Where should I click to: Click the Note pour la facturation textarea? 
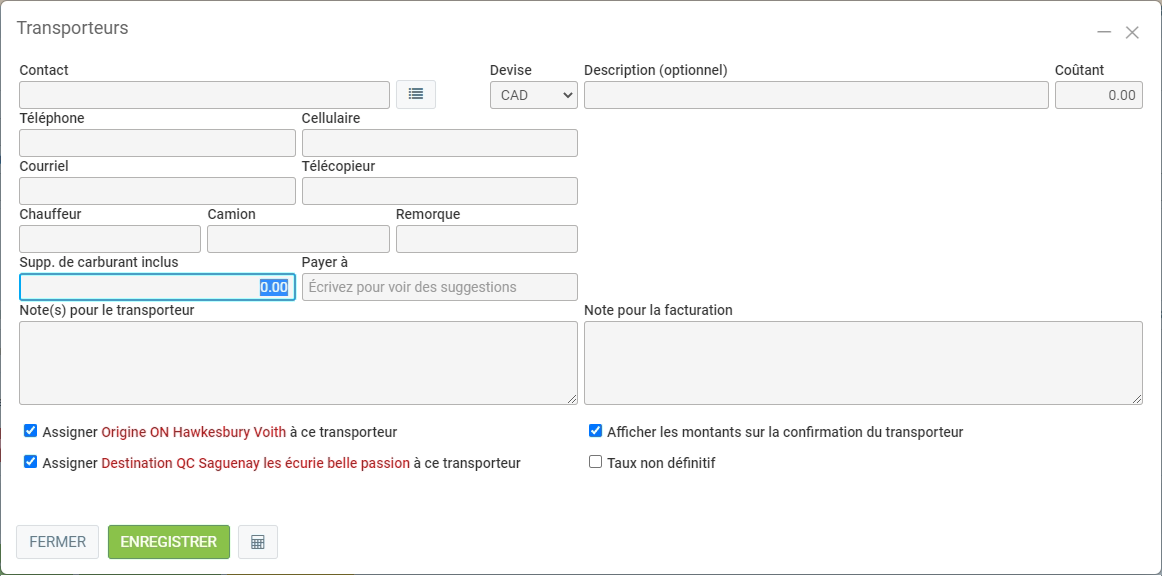pos(862,362)
